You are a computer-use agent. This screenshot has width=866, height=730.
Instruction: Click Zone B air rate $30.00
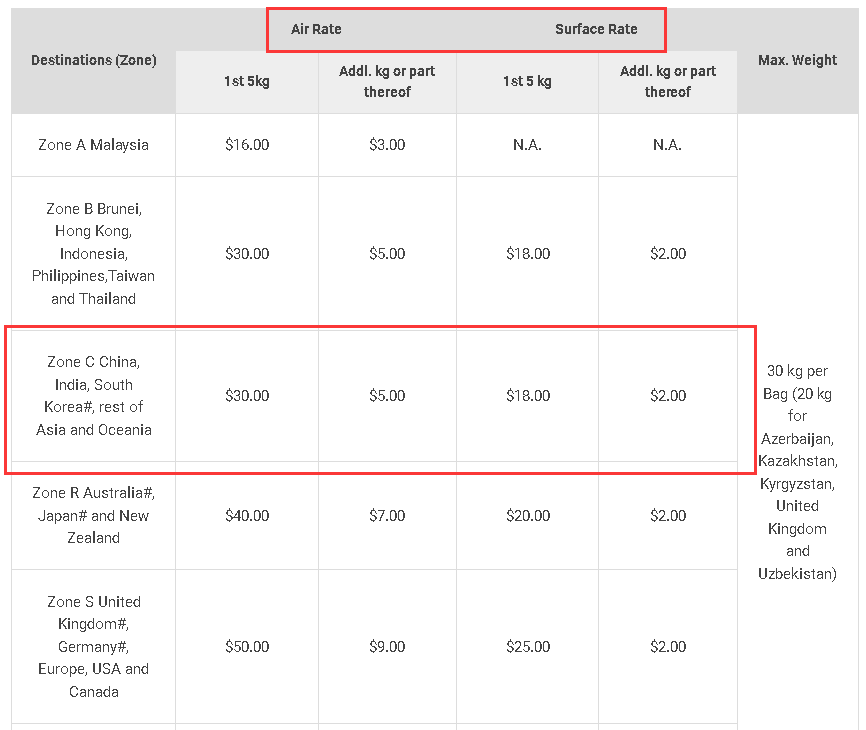click(247, 253)
